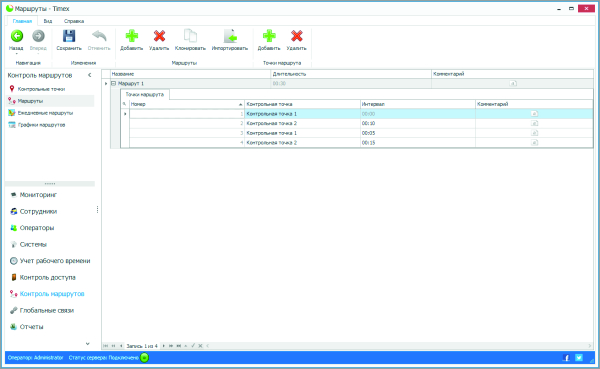Select the Точки маршрута tab
Screen dimensions: 600x369
(x=145, y=94)
